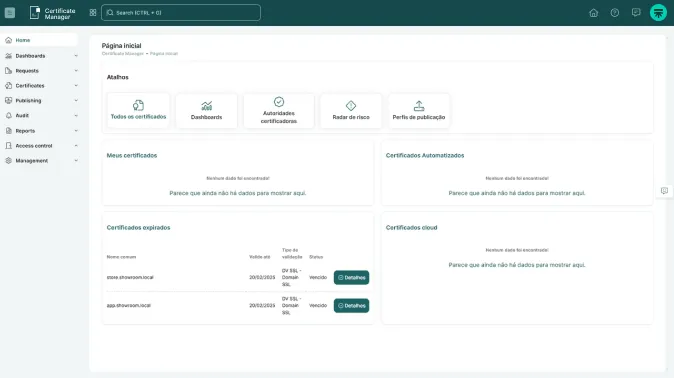Expand the Reports menu chevron

point(76,131)
